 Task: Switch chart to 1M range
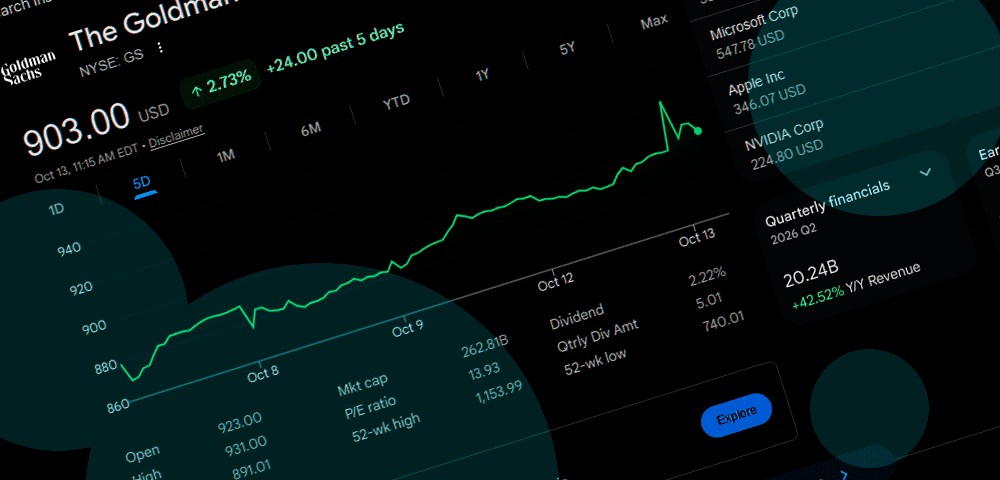click(226, 156)
